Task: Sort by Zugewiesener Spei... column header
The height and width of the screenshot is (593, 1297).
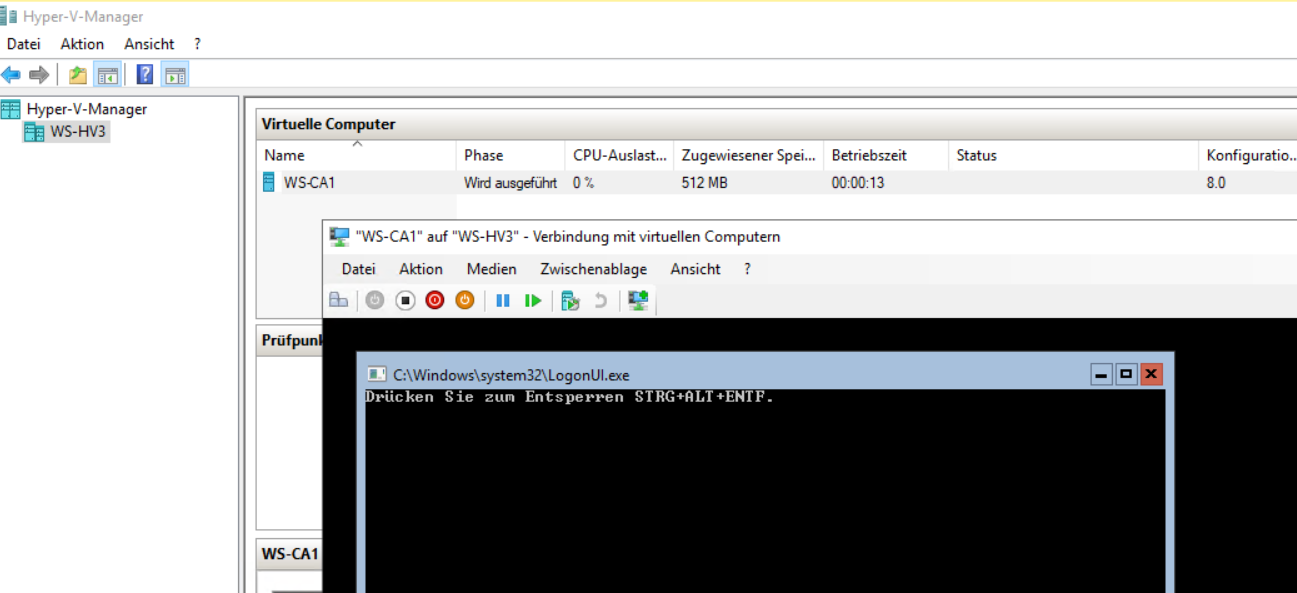Action: 748,155
